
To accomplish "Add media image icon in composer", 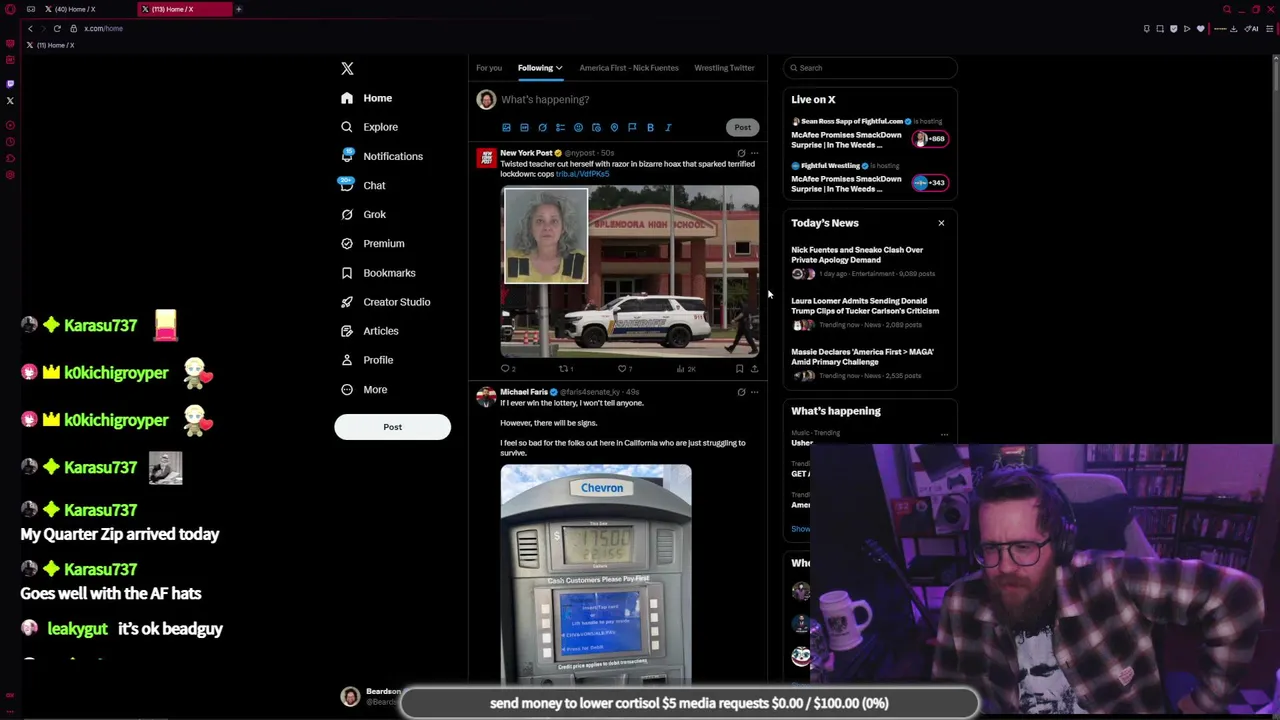I will (x=506, y=128).
